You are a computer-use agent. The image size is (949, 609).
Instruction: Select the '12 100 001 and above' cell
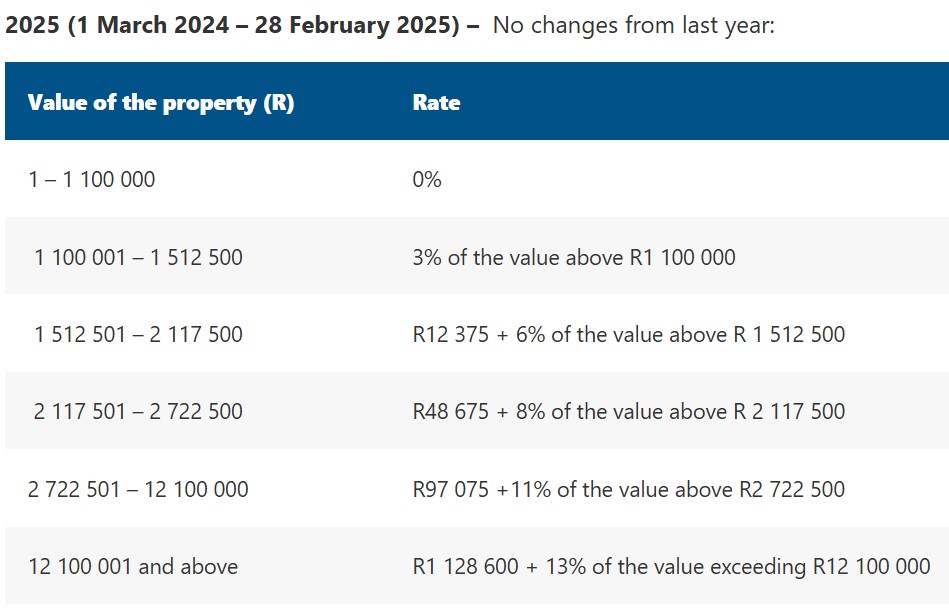(133, 567)
